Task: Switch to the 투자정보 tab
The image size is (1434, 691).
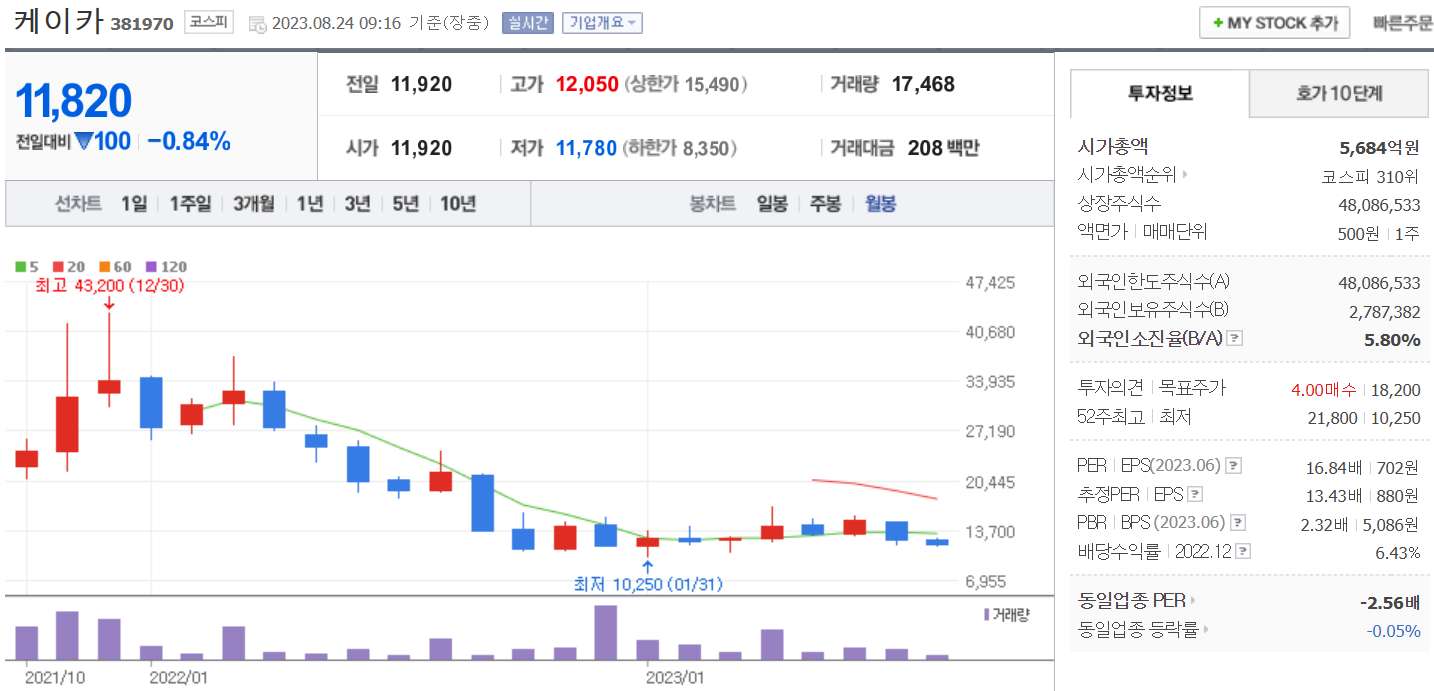Action: click(x=1160, y=94)
